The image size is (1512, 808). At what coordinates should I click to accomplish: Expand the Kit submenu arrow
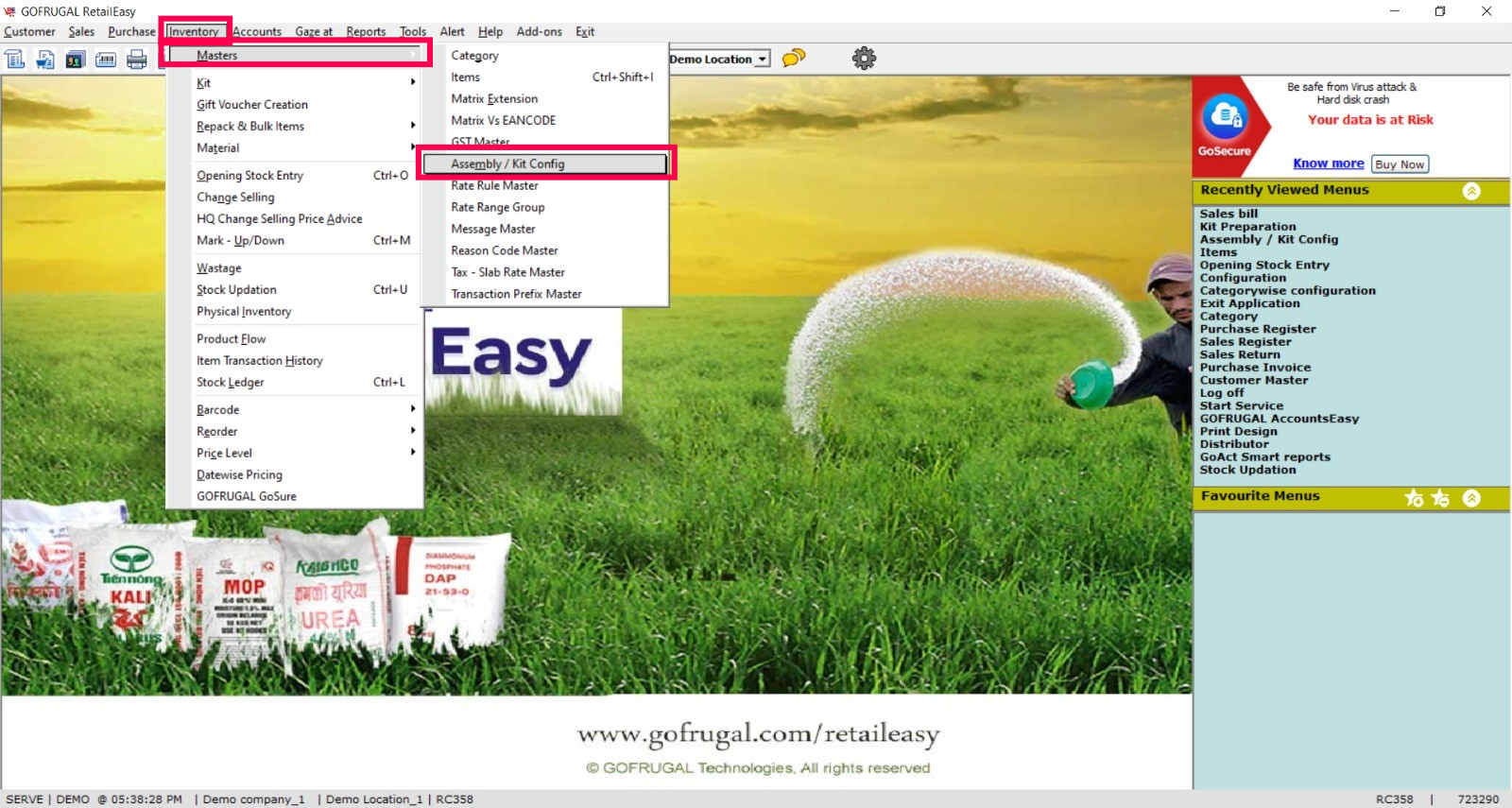pos(413,82)
